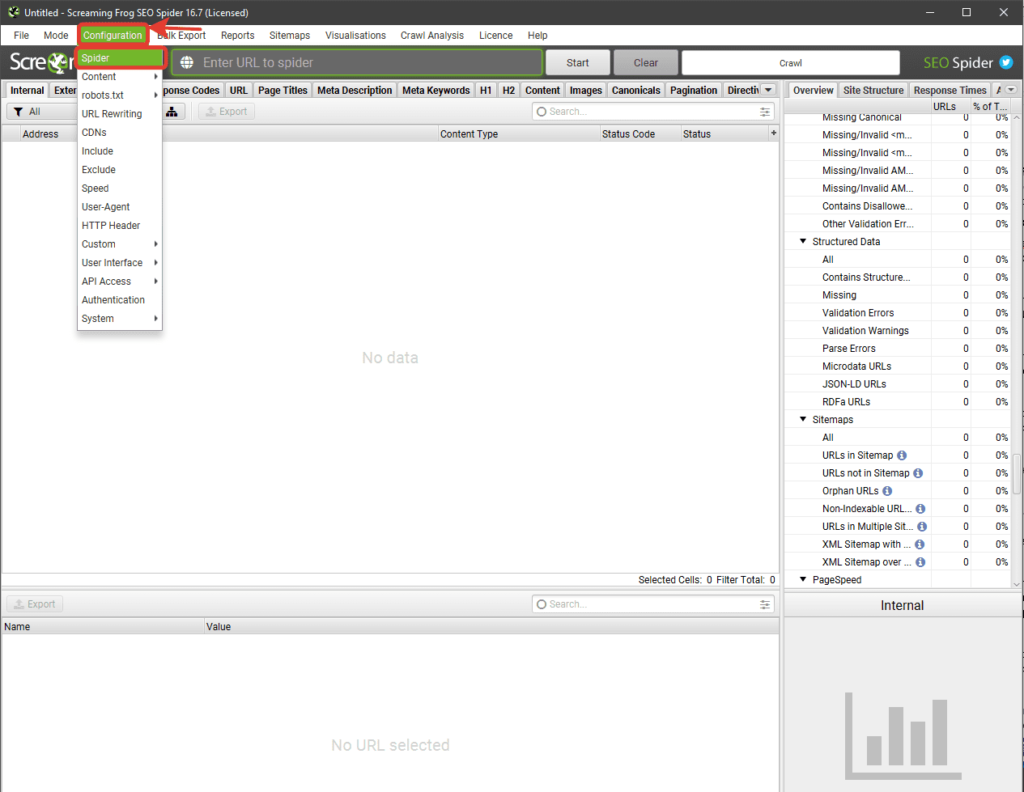Click the globe icon in URL bar
1024x792 pixels.
[187, 63]
